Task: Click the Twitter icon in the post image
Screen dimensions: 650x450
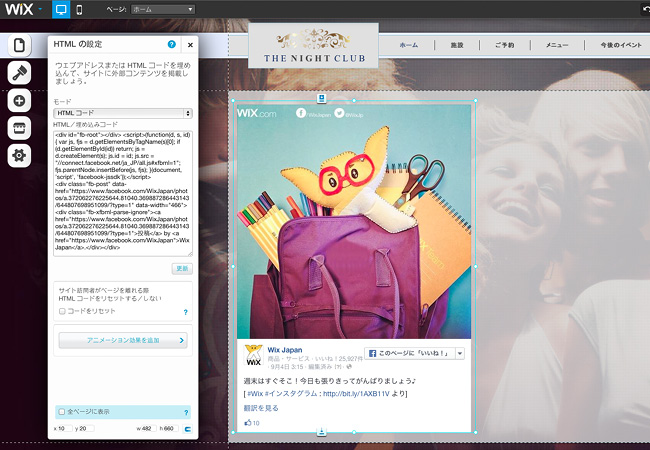Action: (x=339, y=112)
